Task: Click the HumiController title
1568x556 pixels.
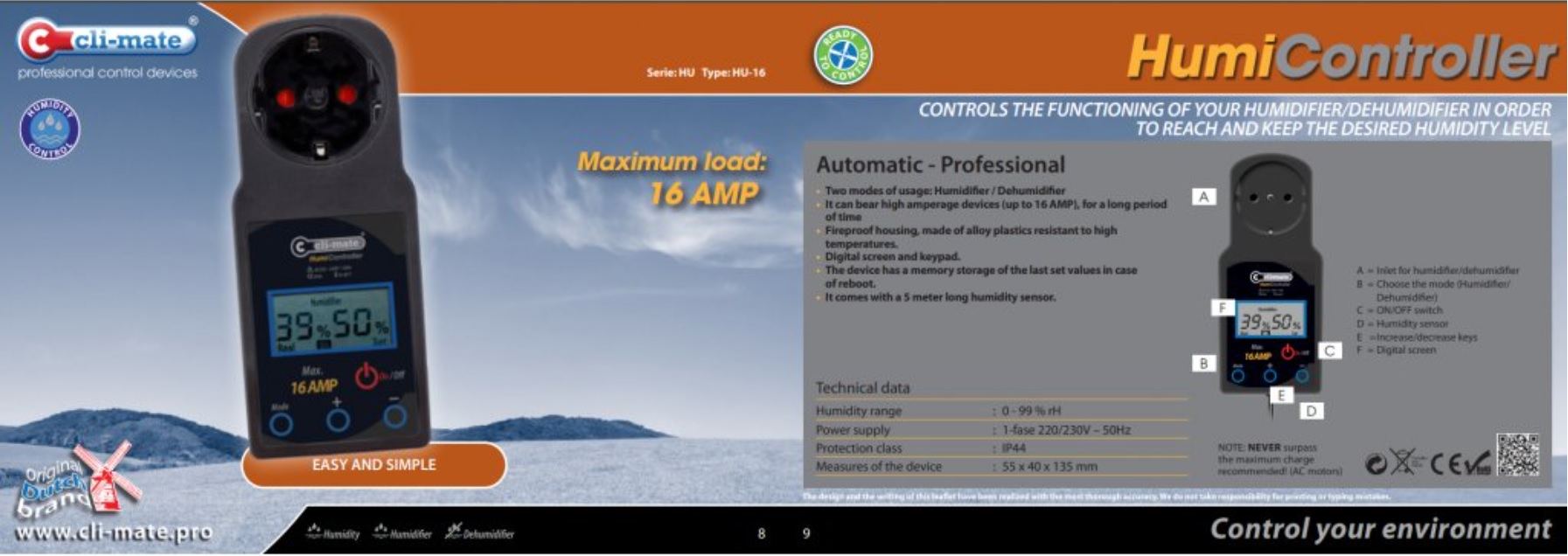Action: click(1341, 57)
